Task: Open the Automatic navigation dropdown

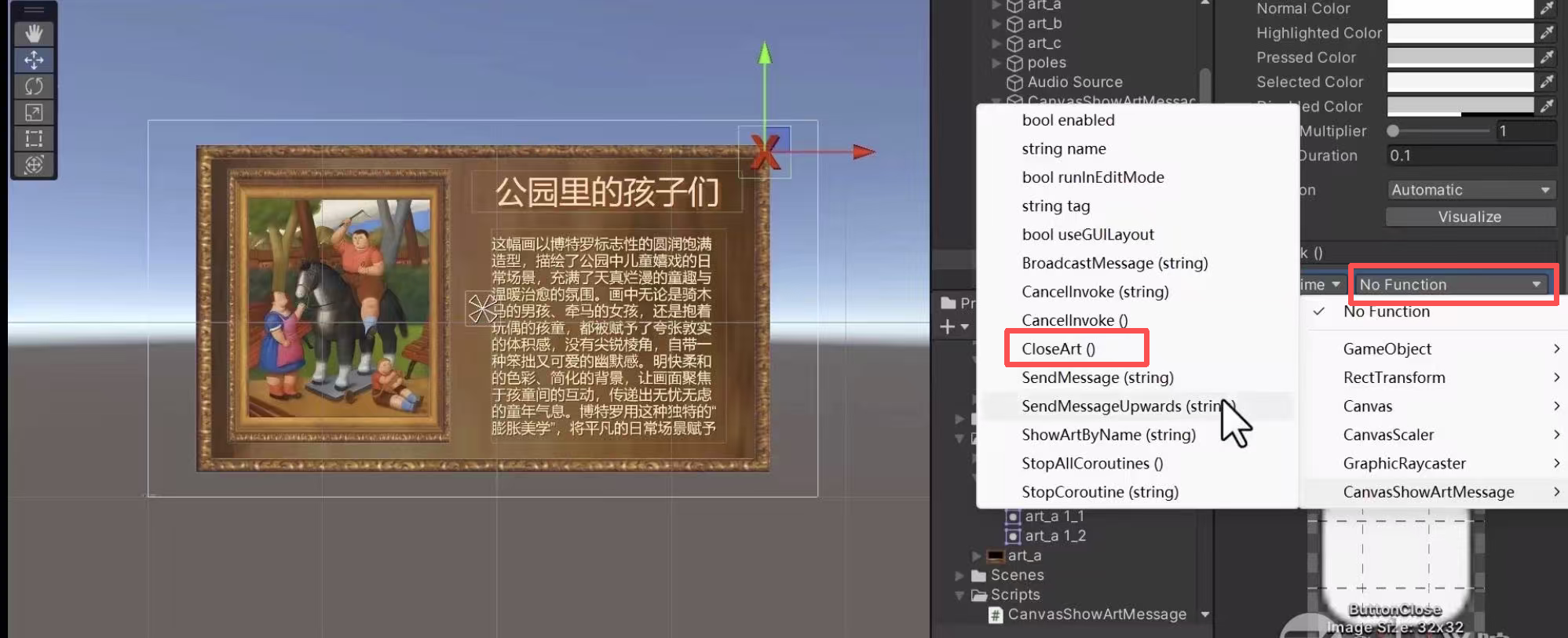Action: pyautogui.click(x=1471, y=190)
